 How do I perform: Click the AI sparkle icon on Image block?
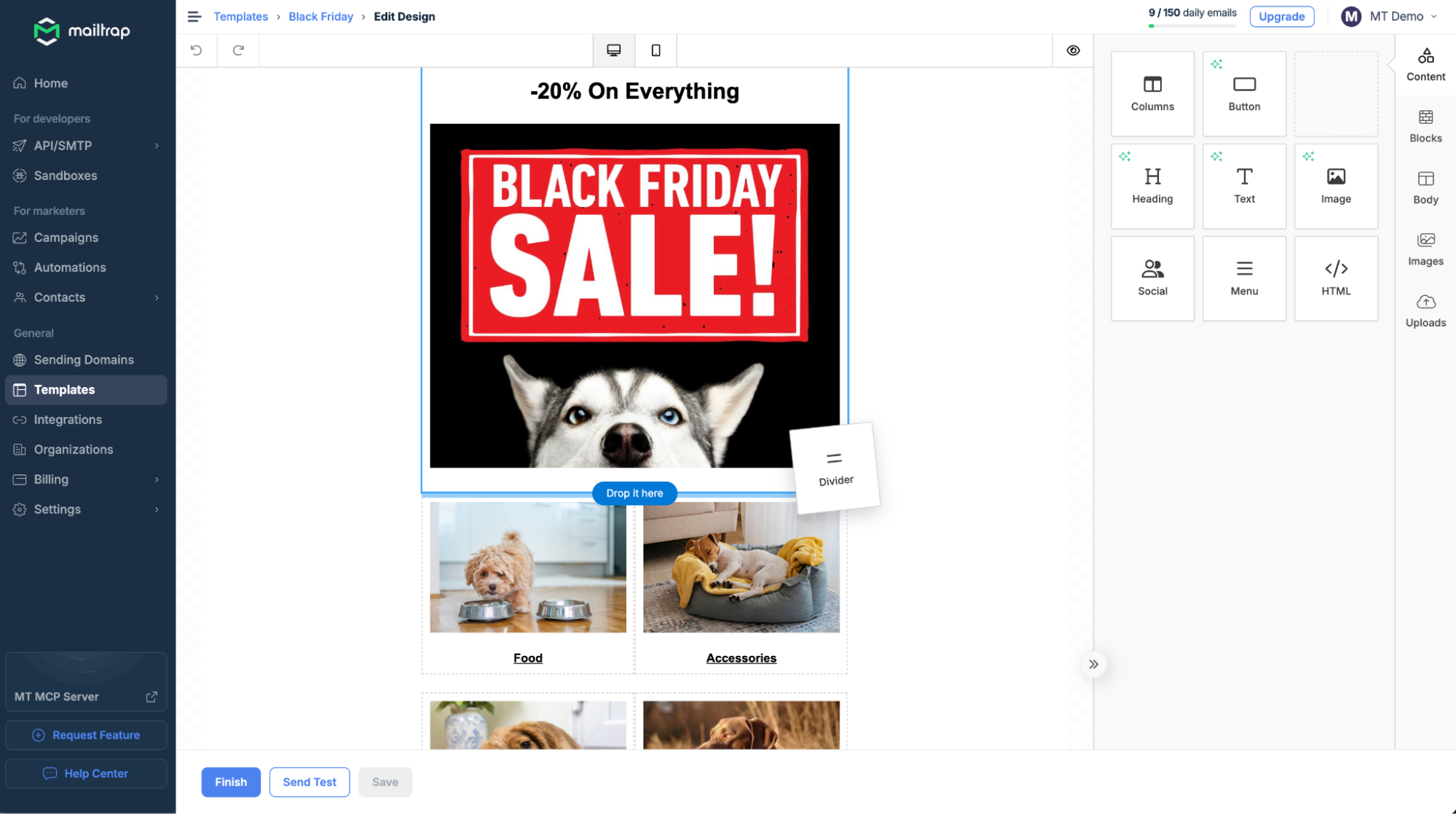point(1308,157)
